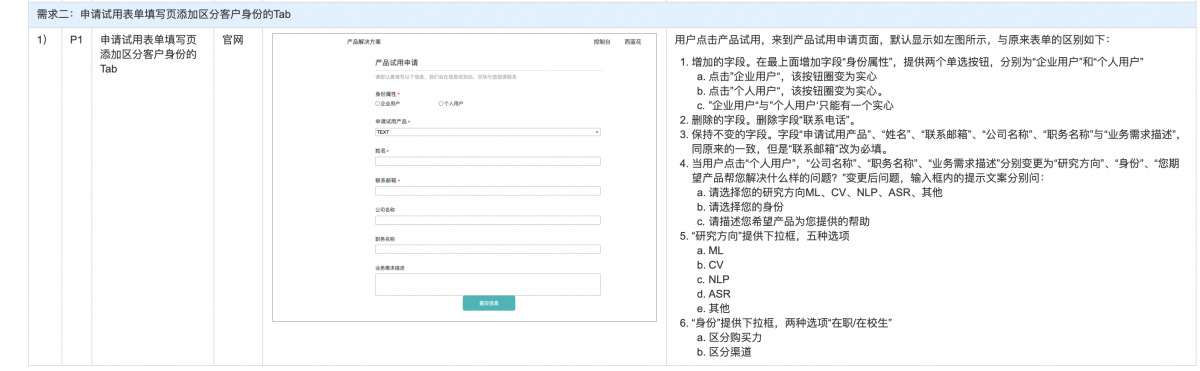1200x371 pixels.
Task: Open the 申请试用产品 dropdown showing TEXT
Action: [487, 131]
